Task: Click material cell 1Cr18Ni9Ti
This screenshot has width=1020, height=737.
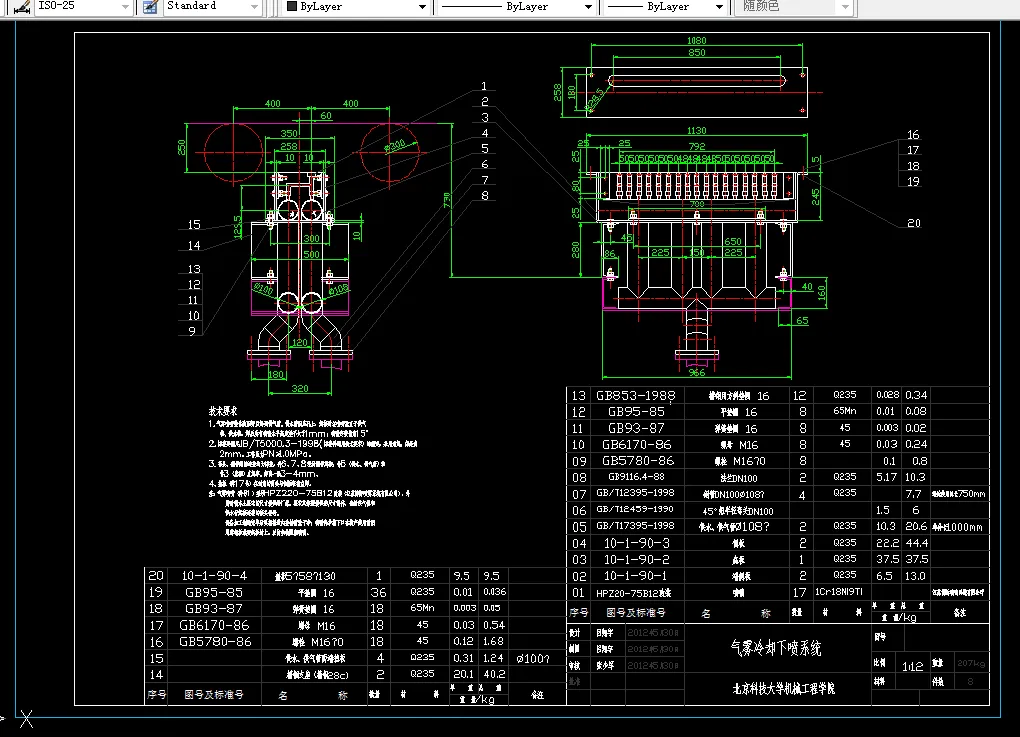Action: pyautogui.click(x=839, y=592)
